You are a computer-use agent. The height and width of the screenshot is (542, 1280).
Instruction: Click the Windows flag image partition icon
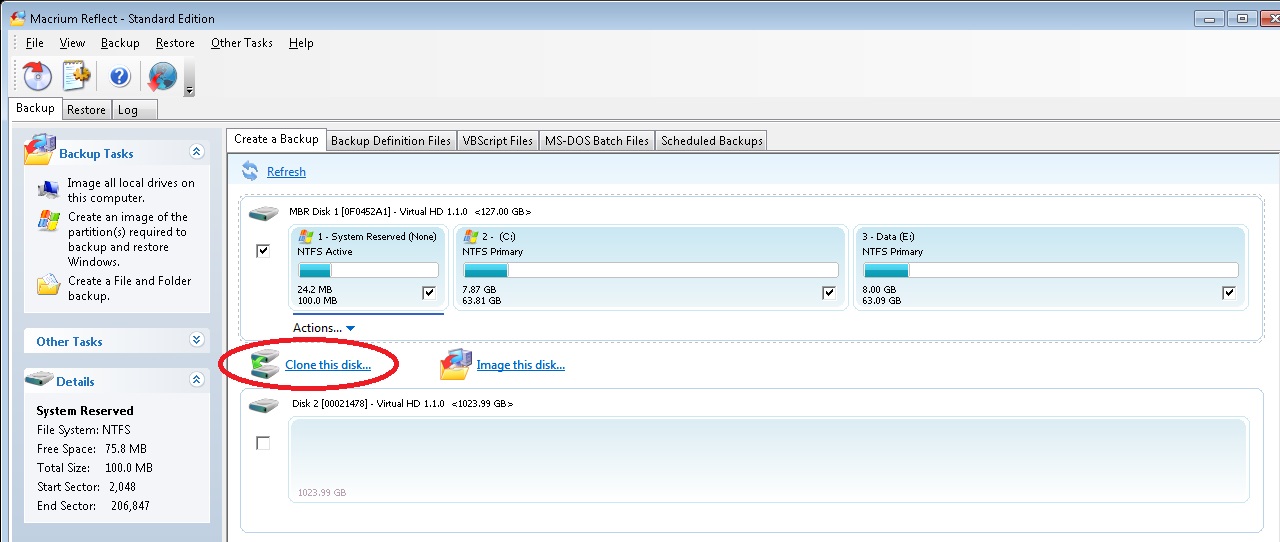[x=48, y=220]
